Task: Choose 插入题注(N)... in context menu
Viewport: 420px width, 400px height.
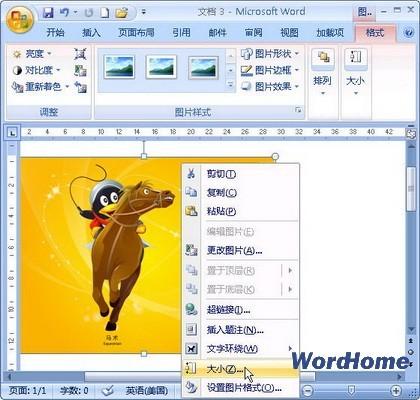Action: click(x=240, y=330)
